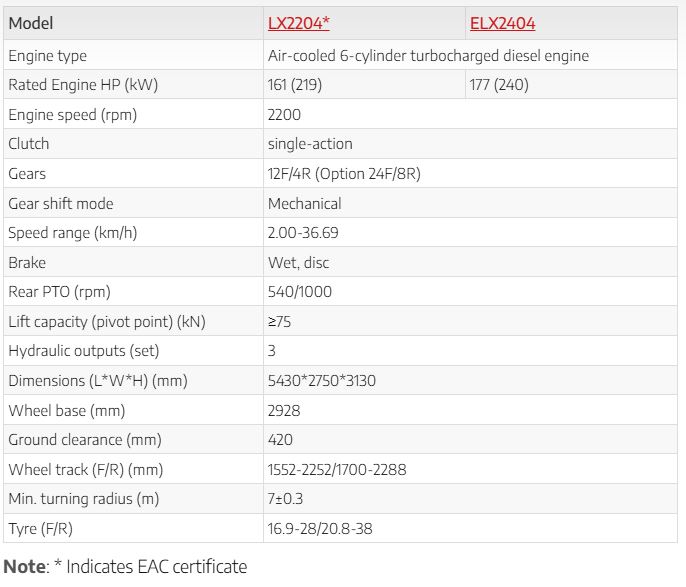
Task: Click the single-action clutch value
Action: (x=310, y=144)
